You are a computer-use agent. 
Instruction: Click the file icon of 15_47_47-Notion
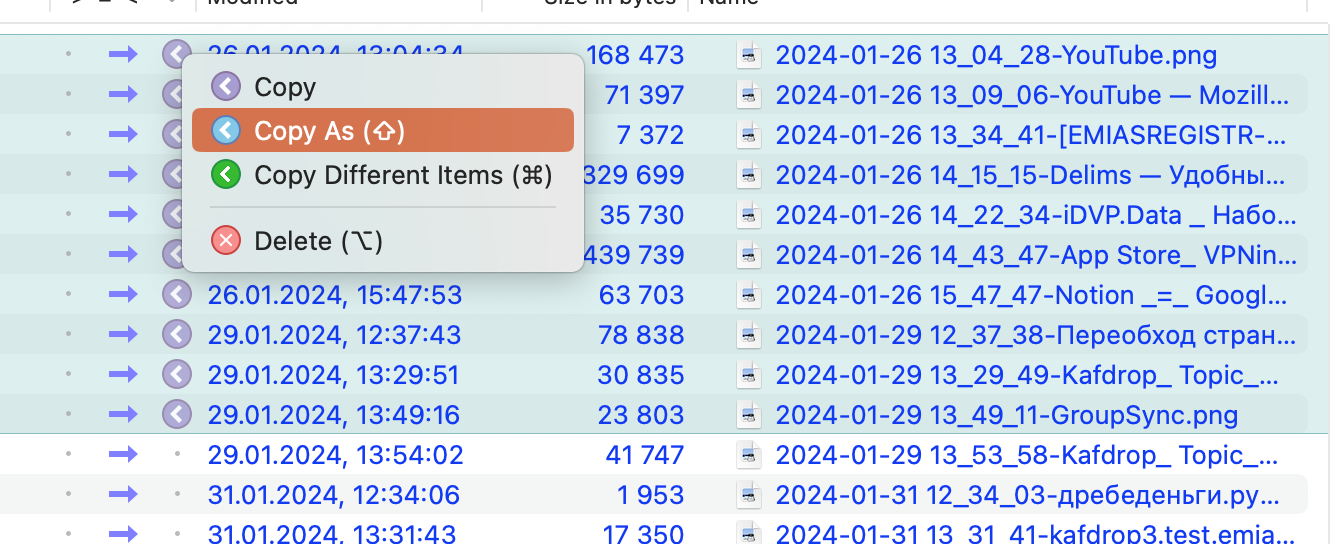point(749,295)
